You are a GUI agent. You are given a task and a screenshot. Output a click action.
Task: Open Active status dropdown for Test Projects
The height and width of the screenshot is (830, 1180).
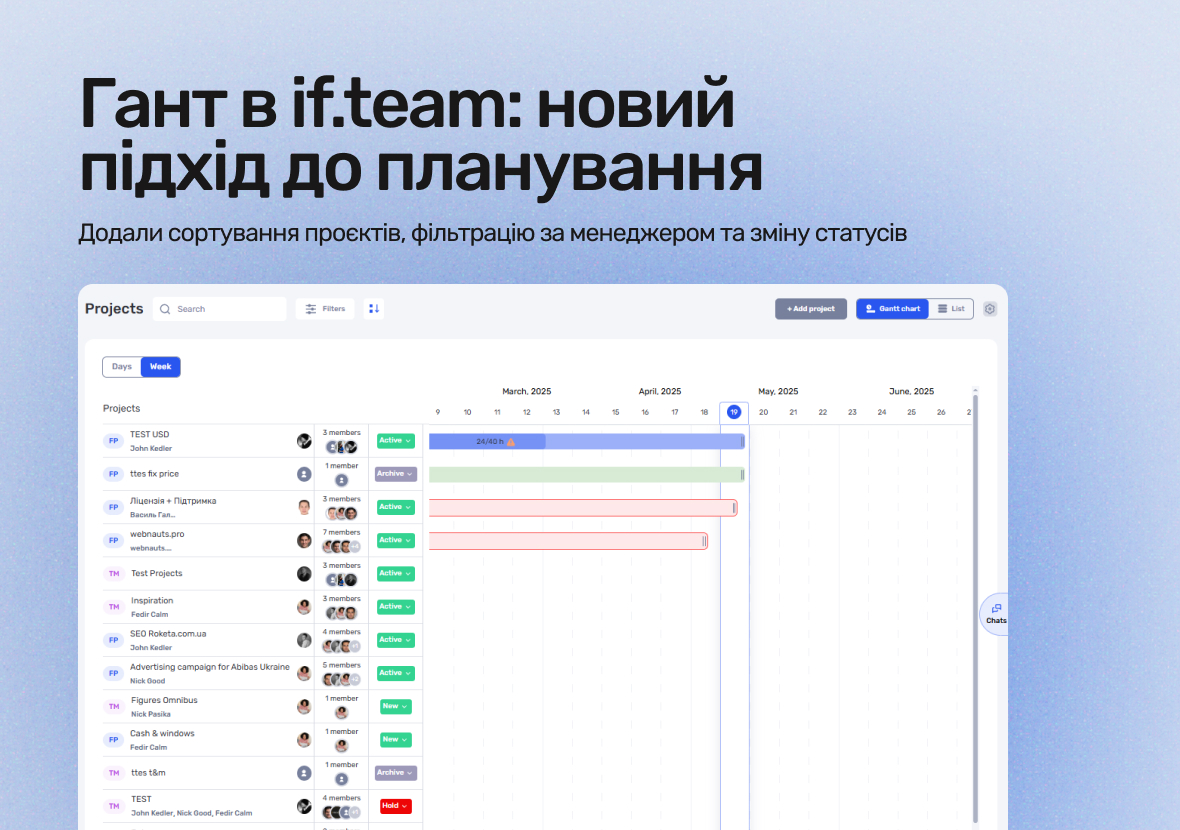[x=396, y=573]
